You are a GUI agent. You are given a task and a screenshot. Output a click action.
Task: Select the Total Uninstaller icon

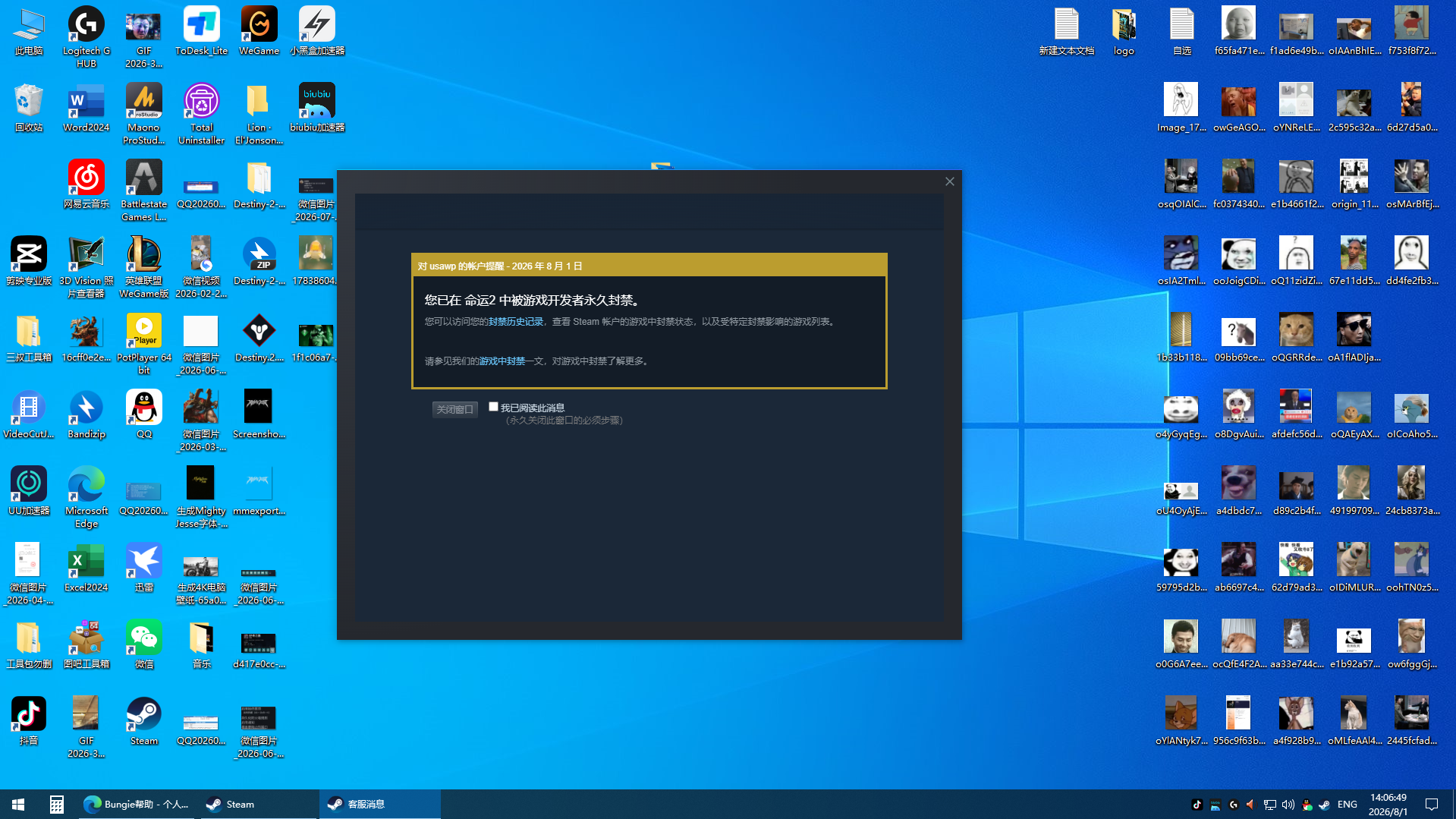click(x=201, y=115)
